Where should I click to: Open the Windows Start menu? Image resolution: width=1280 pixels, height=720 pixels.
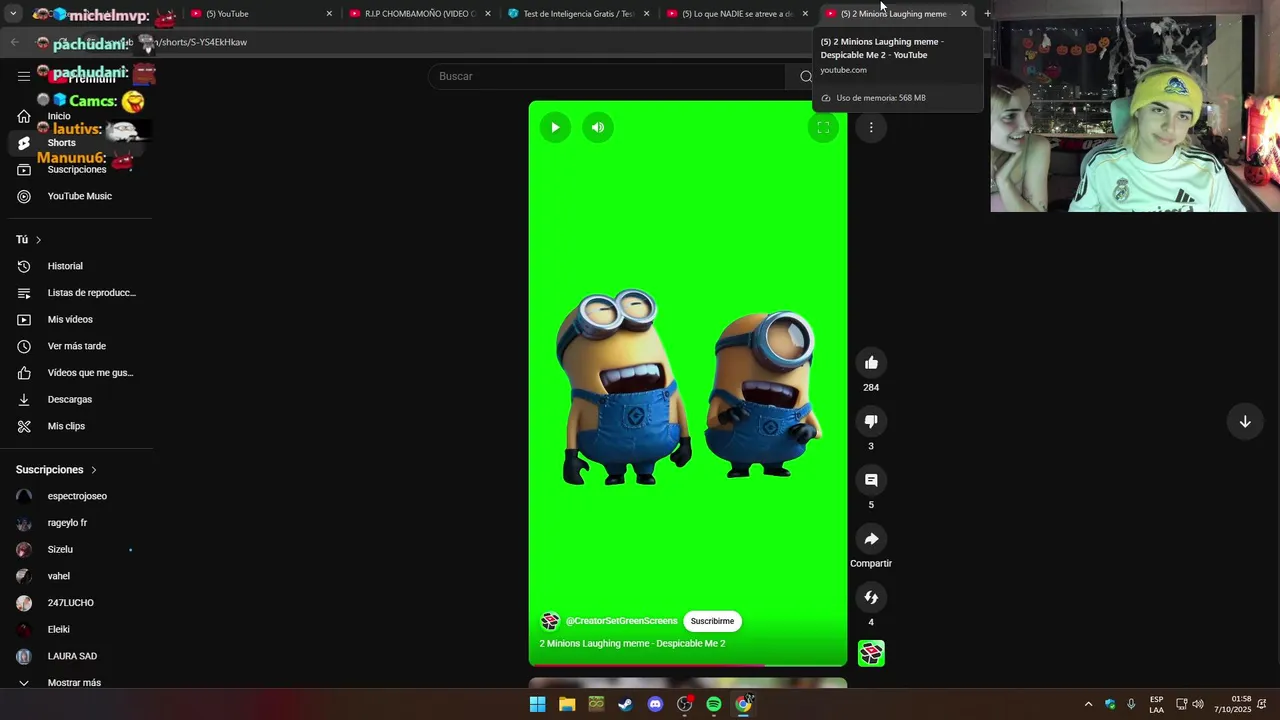pos(537,704)
